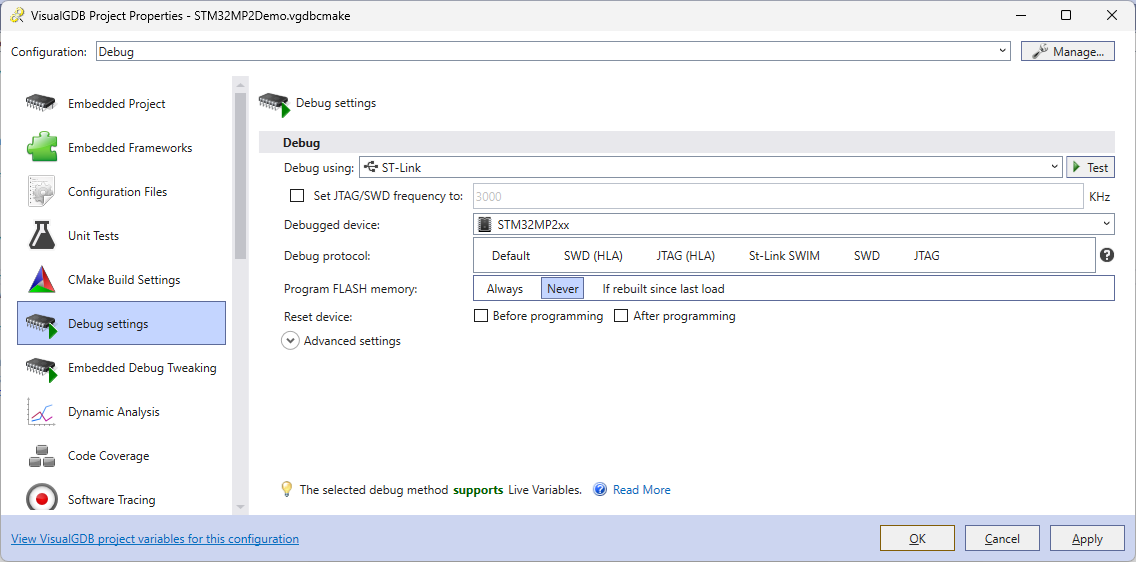Open CMake Build Settings page
This screenshot has height=562, width=1136.
[x=122, y=280]
